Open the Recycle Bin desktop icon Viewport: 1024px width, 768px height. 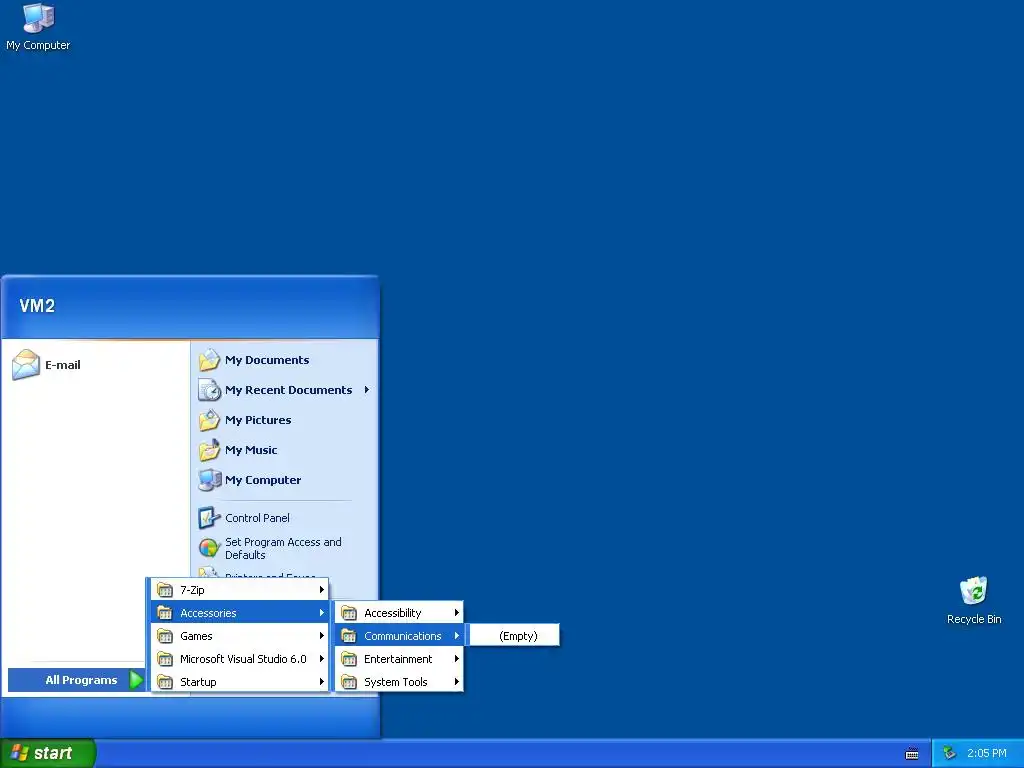pos(974,601)
